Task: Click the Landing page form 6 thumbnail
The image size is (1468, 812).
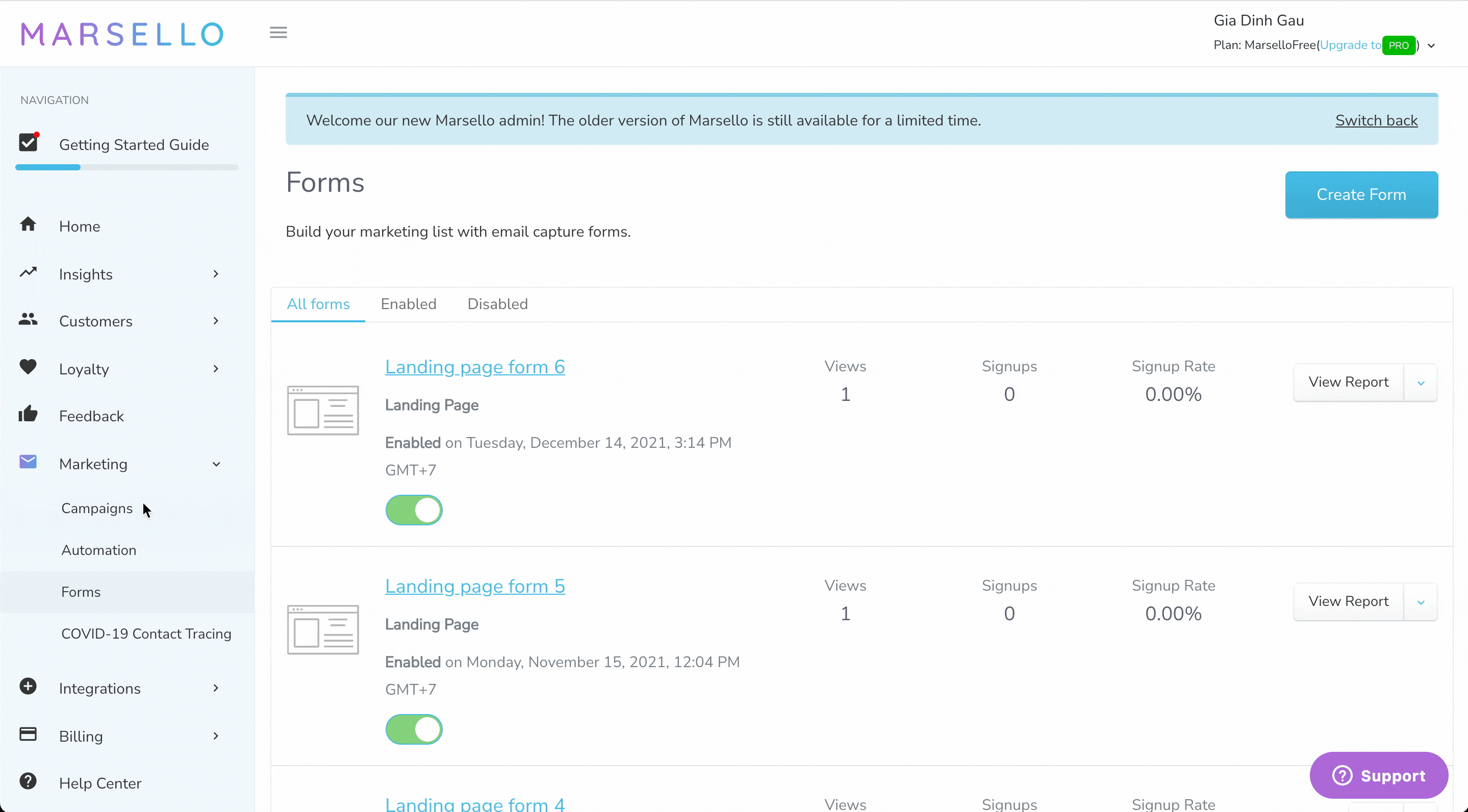Action: 323,411
